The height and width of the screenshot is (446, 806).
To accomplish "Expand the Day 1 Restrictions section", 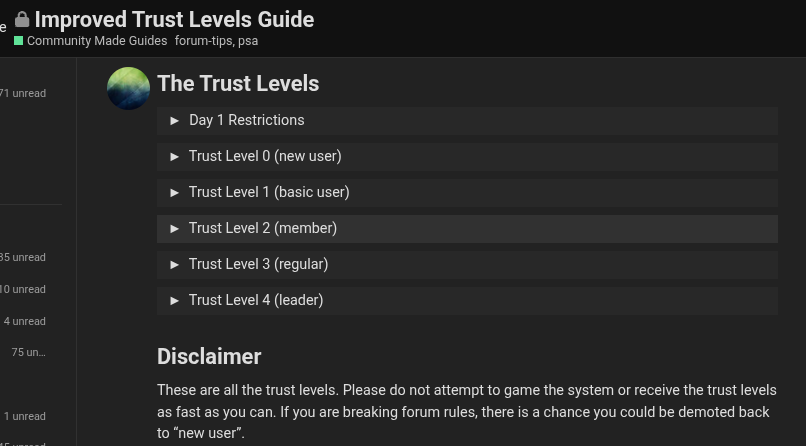I will point(246,120).
